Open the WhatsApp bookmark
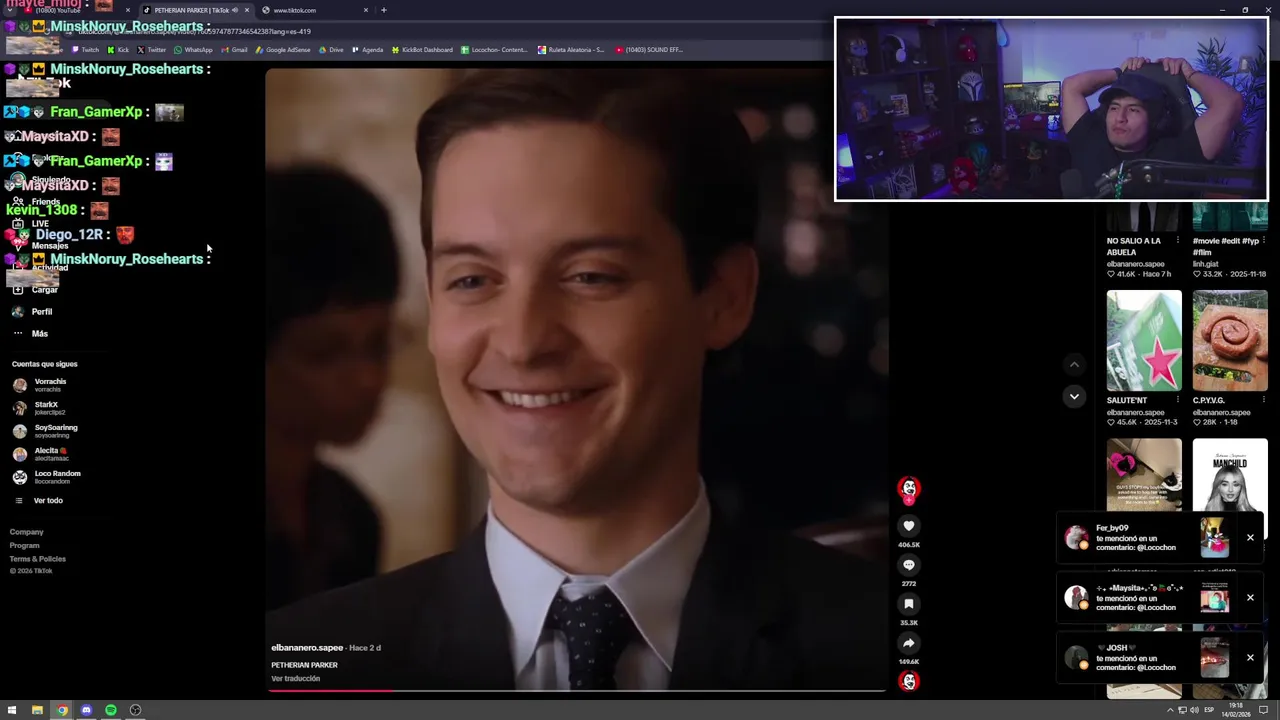Image resolution: width=1280 pixels, height=720 pixels. (193, 50)
